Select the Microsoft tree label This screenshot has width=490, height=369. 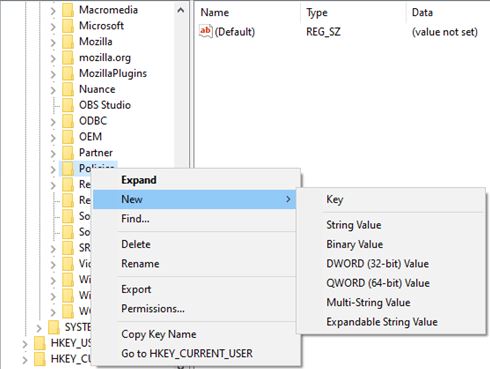(x=101, y=26)
